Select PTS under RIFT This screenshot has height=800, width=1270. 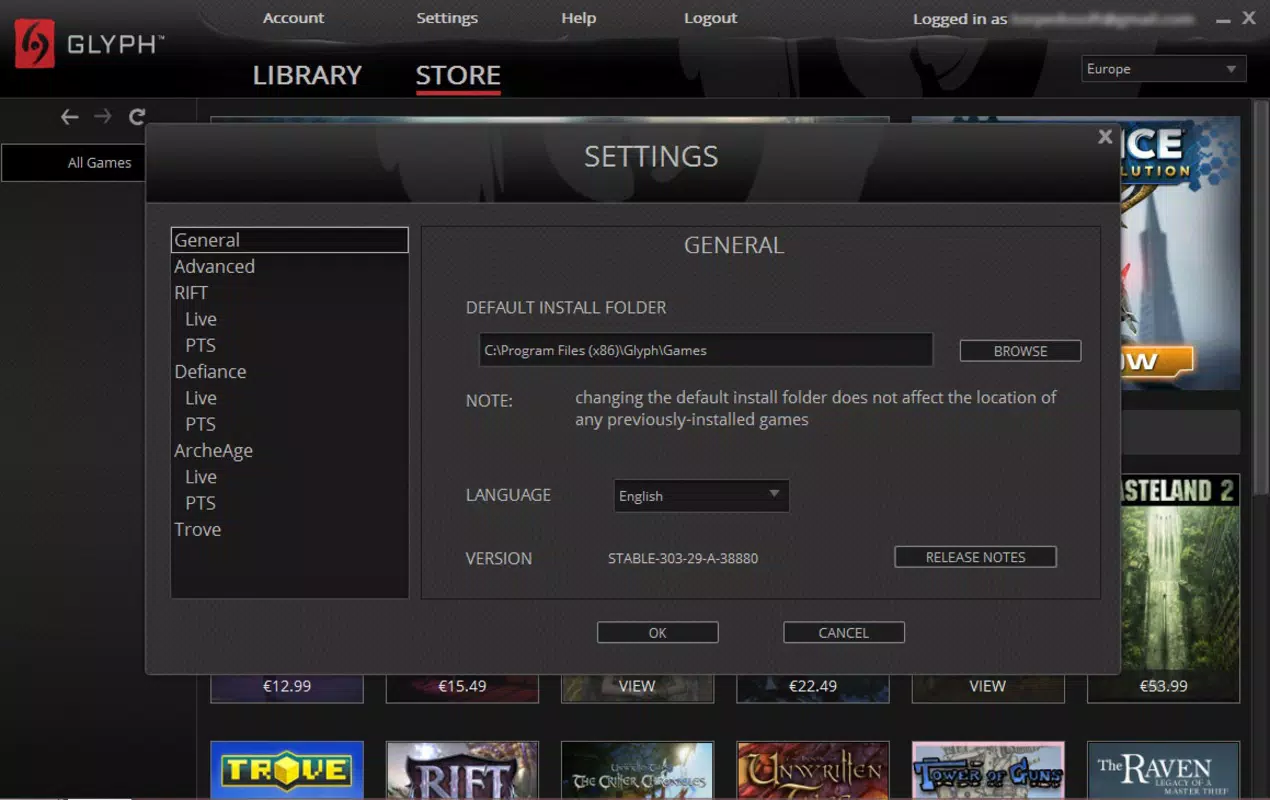(x=290, y=345)
